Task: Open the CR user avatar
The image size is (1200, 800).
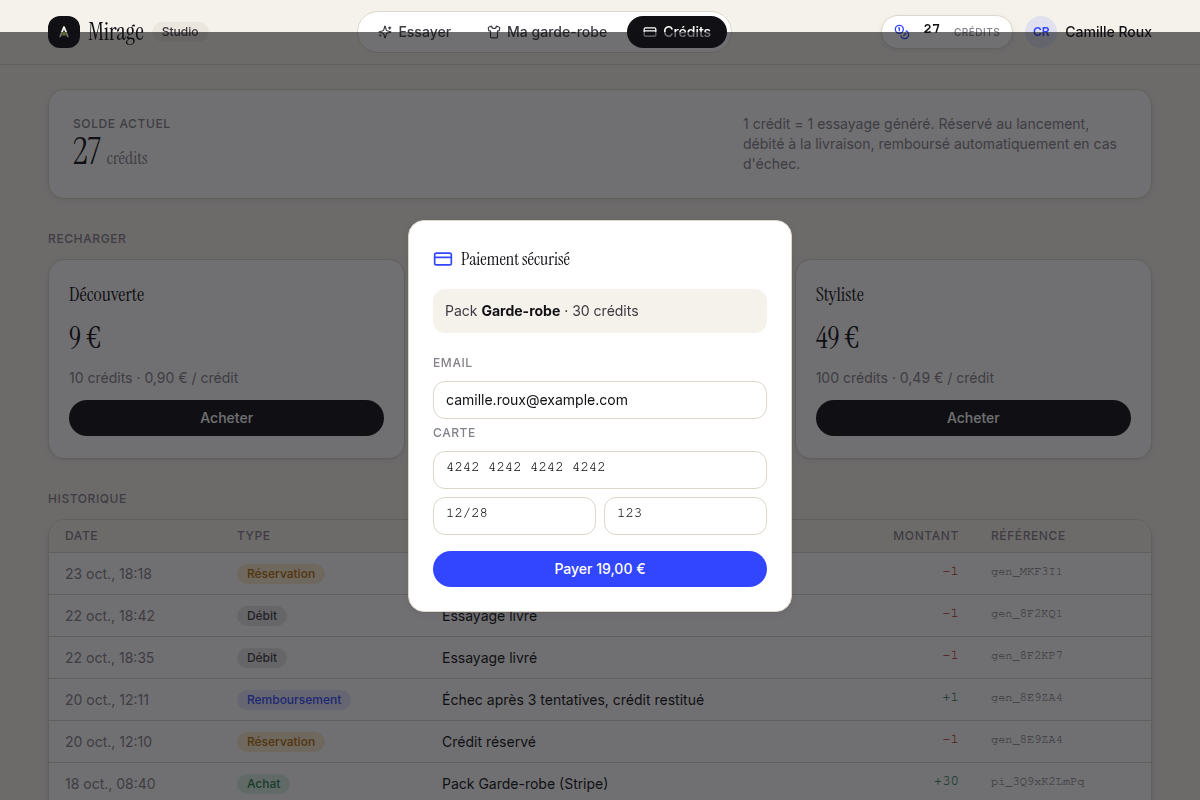Action: click(1041, 32)
